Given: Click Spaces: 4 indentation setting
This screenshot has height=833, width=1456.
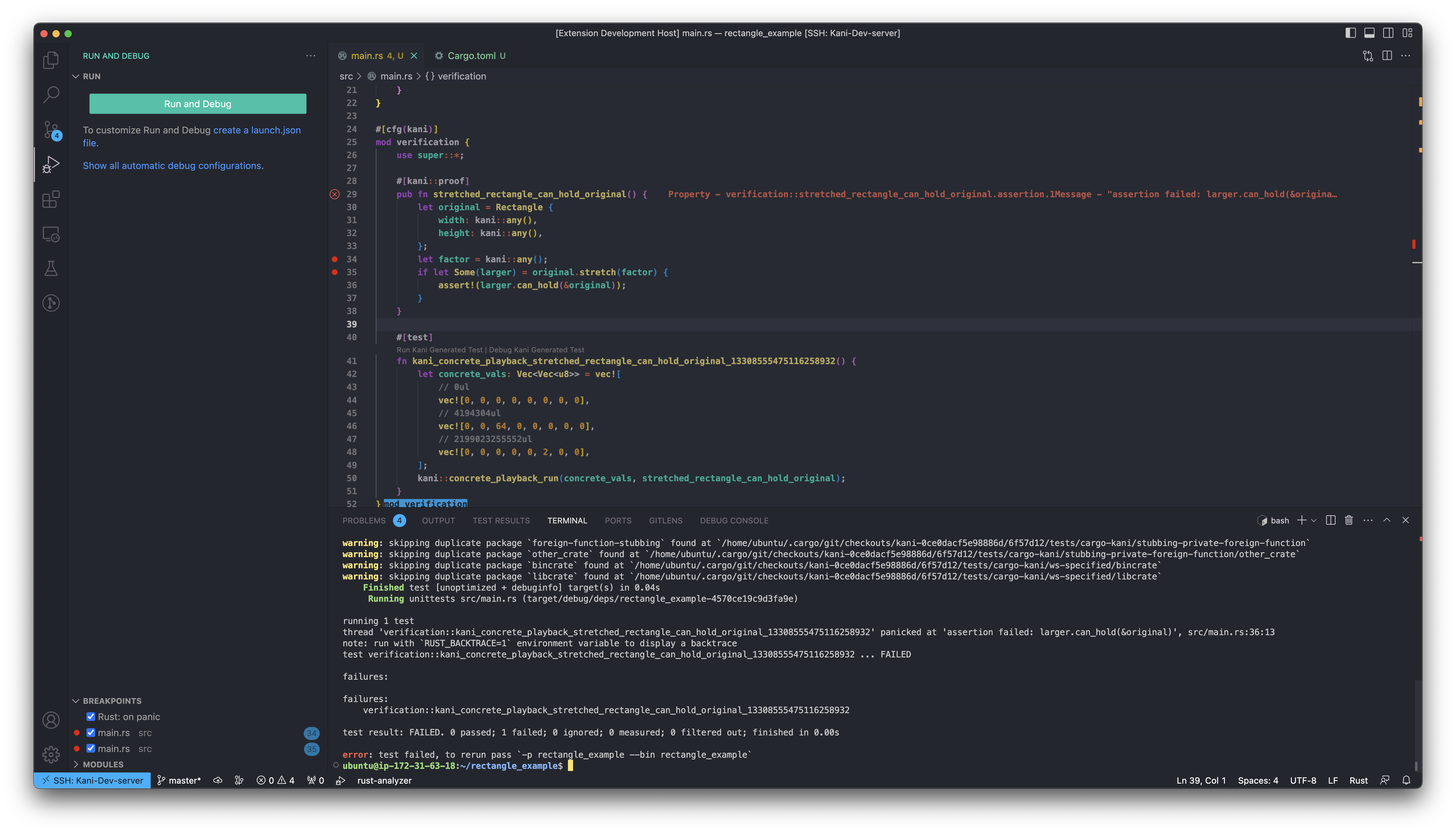Looking at the screenshot, I should point(1257,780).
